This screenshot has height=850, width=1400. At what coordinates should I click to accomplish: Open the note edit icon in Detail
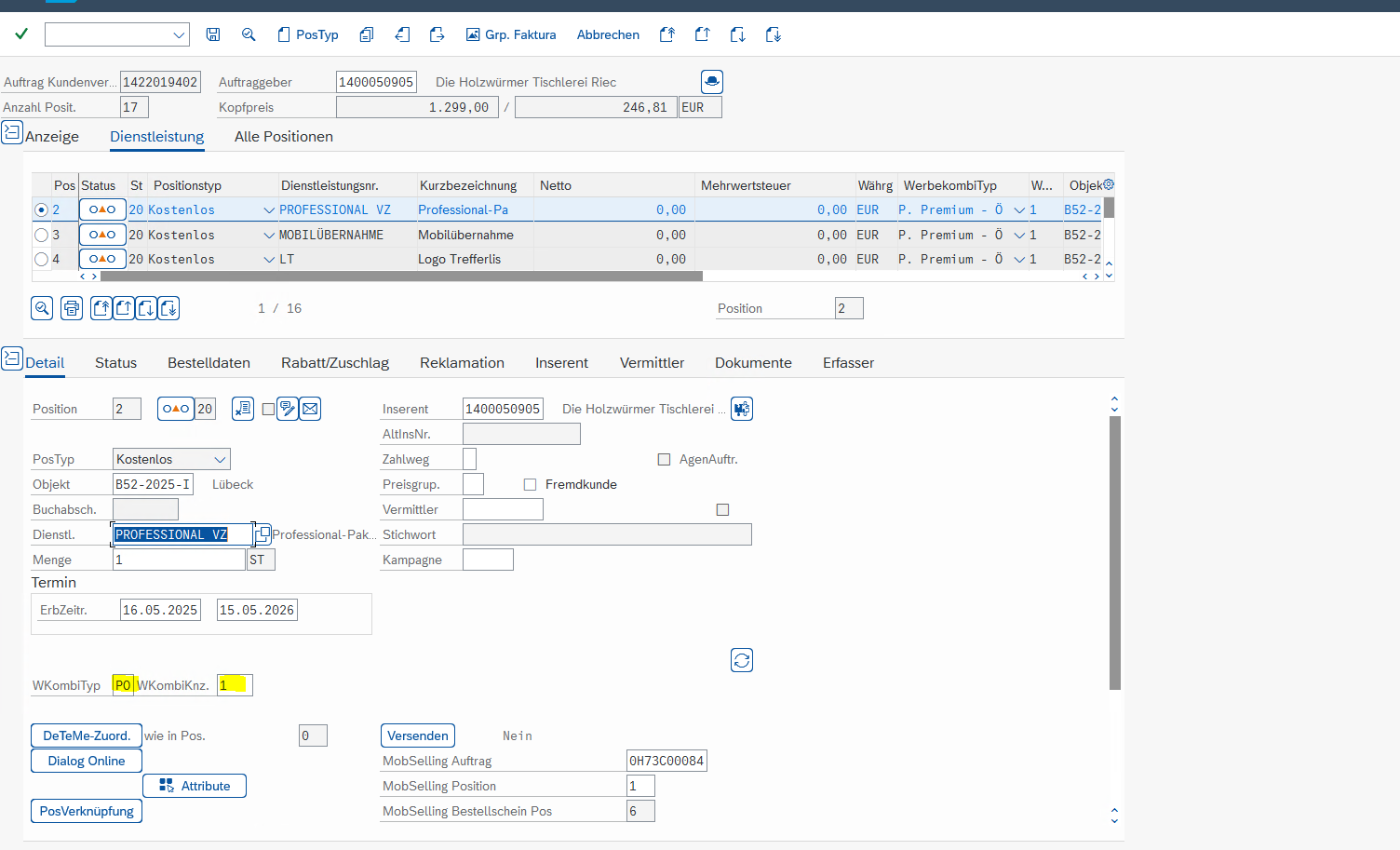tap(288, 409)
